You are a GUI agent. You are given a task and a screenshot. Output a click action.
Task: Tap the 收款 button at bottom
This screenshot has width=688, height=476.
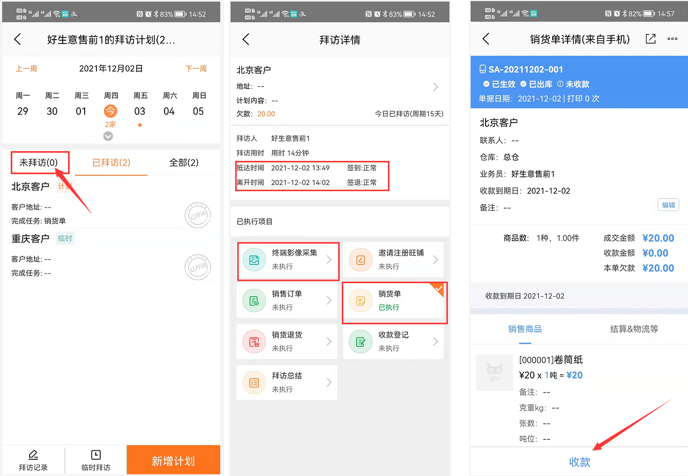(x=579, y=462)
